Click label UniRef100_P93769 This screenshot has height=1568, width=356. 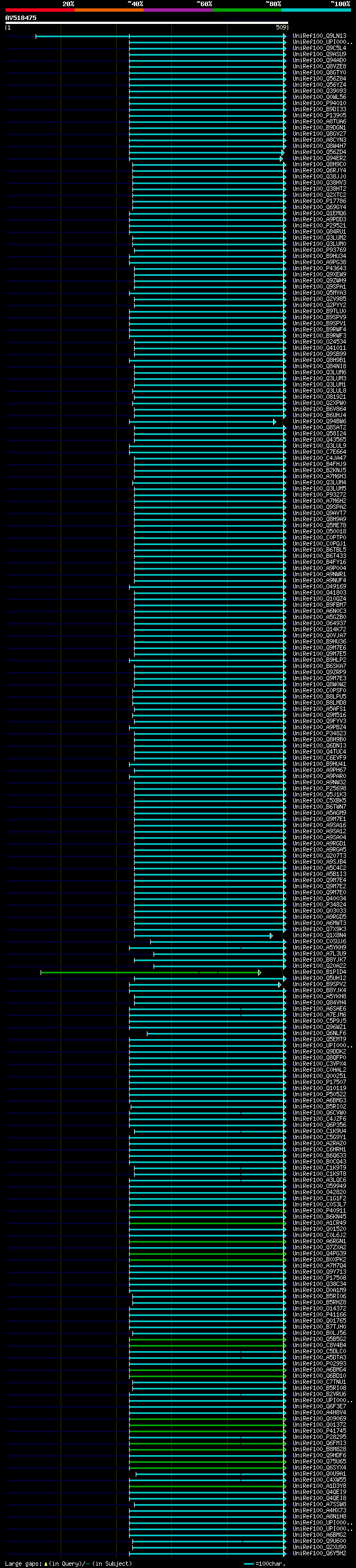[319, 250]
